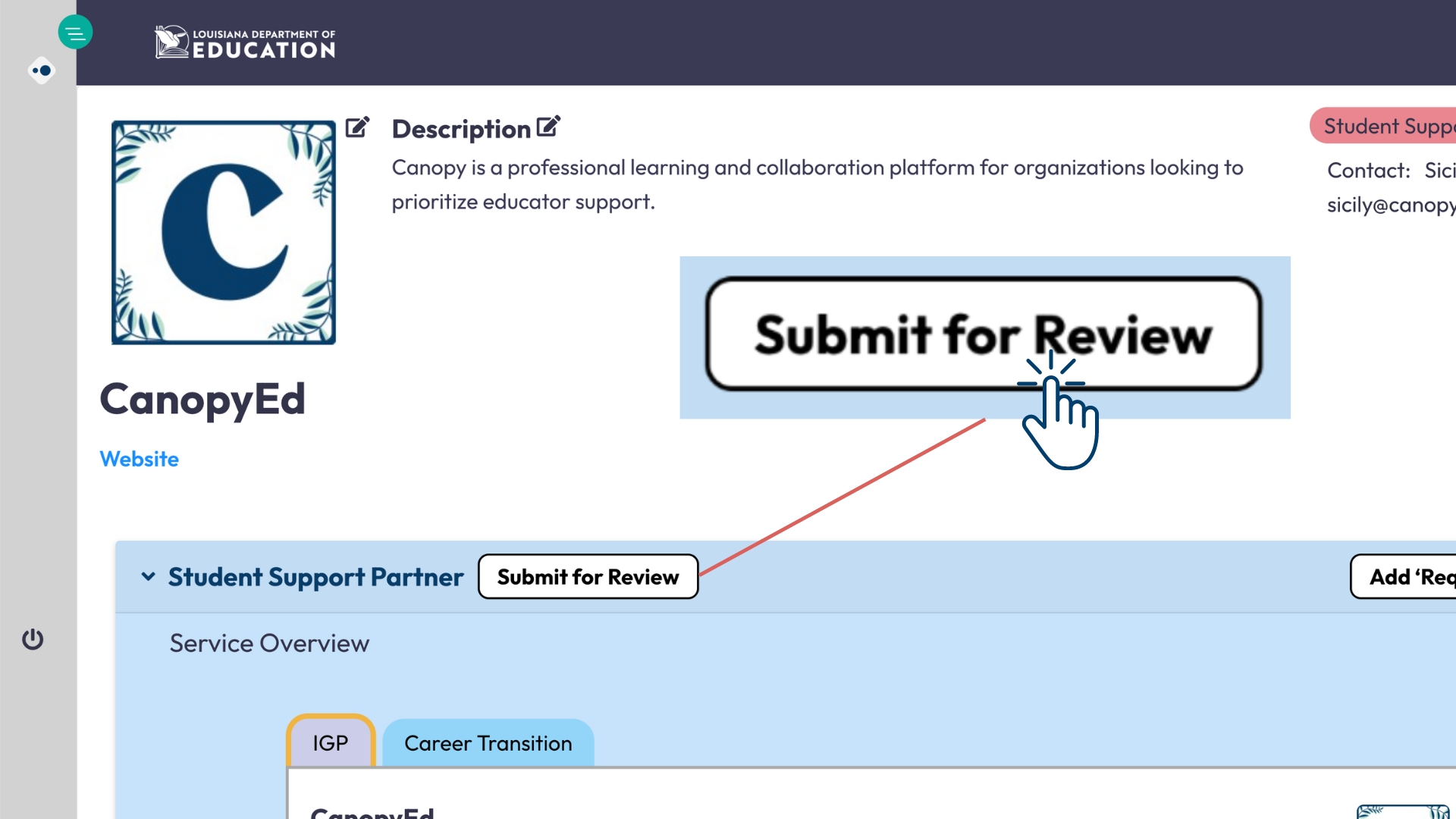Open the green hamburger menu
Screen dimensions: 1456x819
tap(75, 33)
